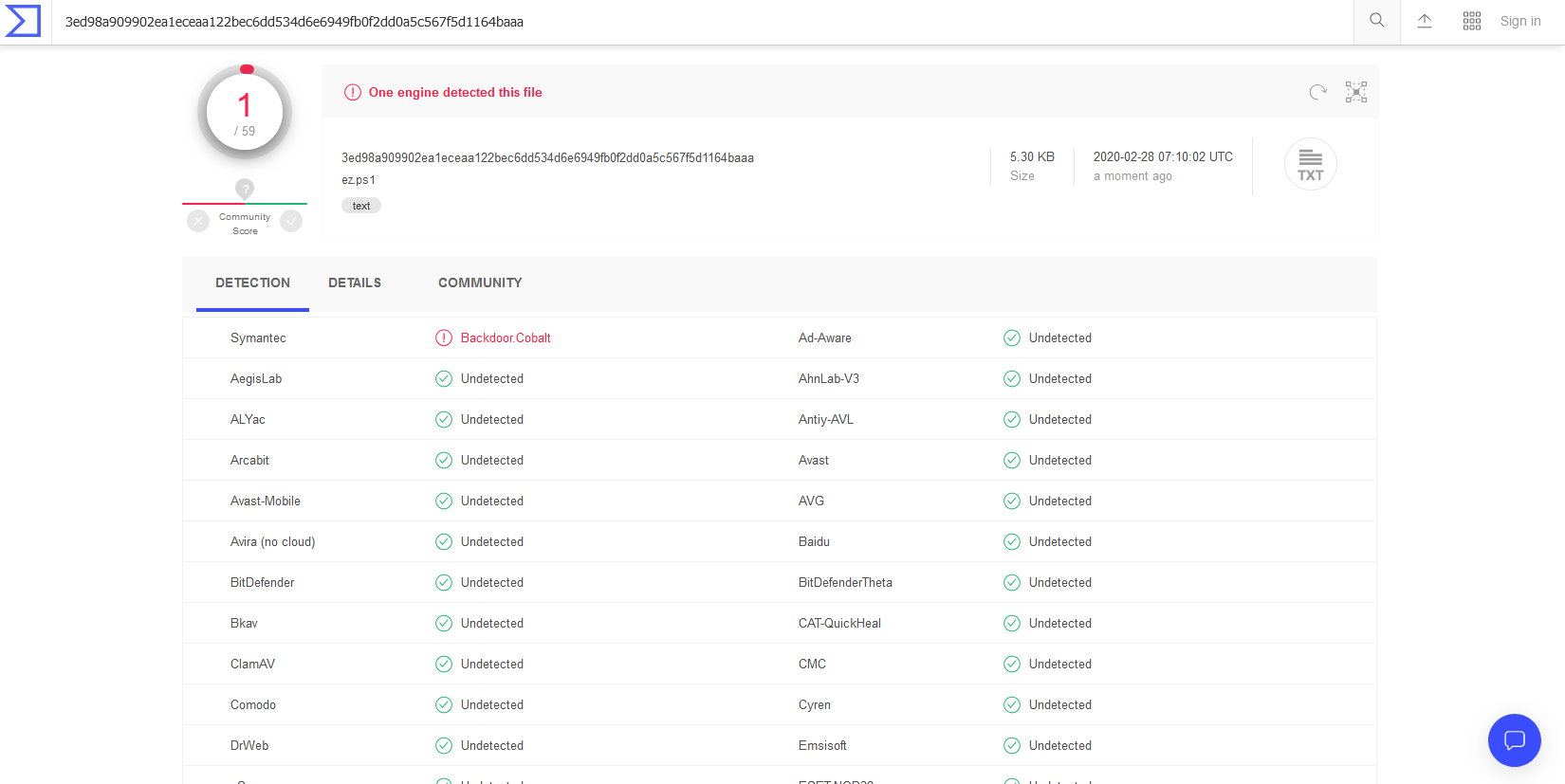Click Comodo's undetected check icon
Viewport: 1565px width, 784px height.
point(444,704)
